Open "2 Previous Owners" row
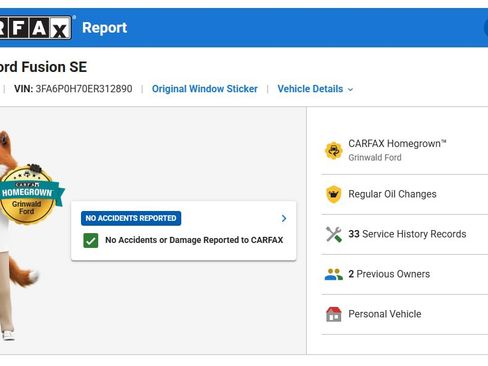Screen dimensions: 488x366 (x=405, y=274)
